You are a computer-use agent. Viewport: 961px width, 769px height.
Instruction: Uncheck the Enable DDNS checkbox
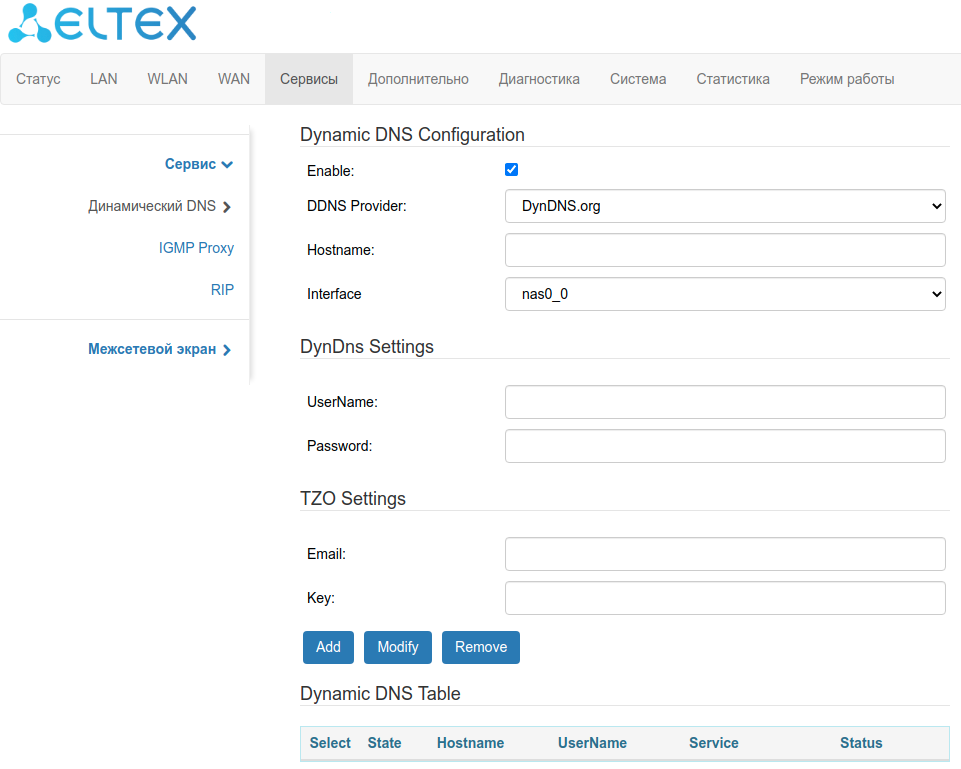512,170
